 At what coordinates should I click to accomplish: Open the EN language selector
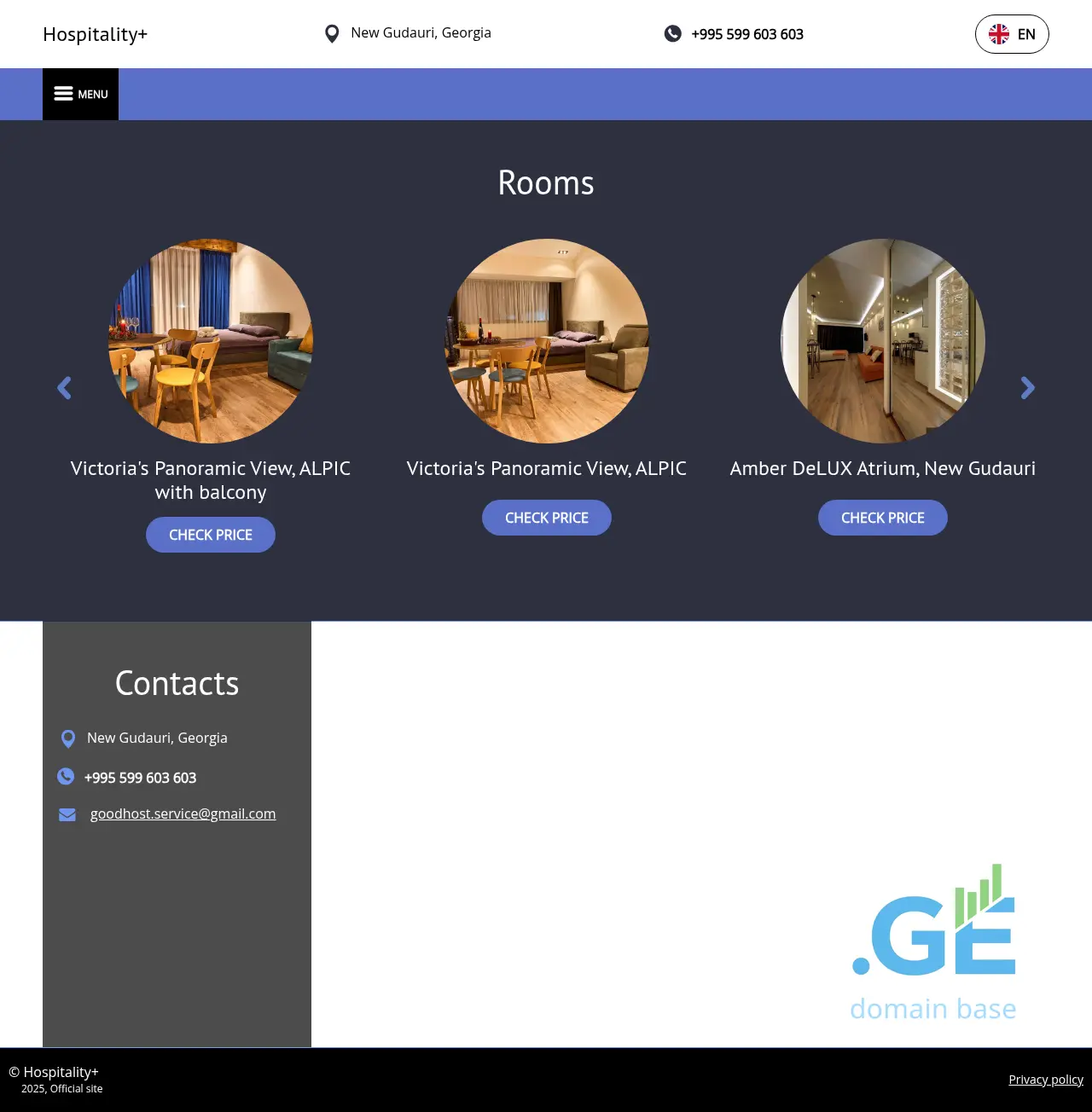1012,34
